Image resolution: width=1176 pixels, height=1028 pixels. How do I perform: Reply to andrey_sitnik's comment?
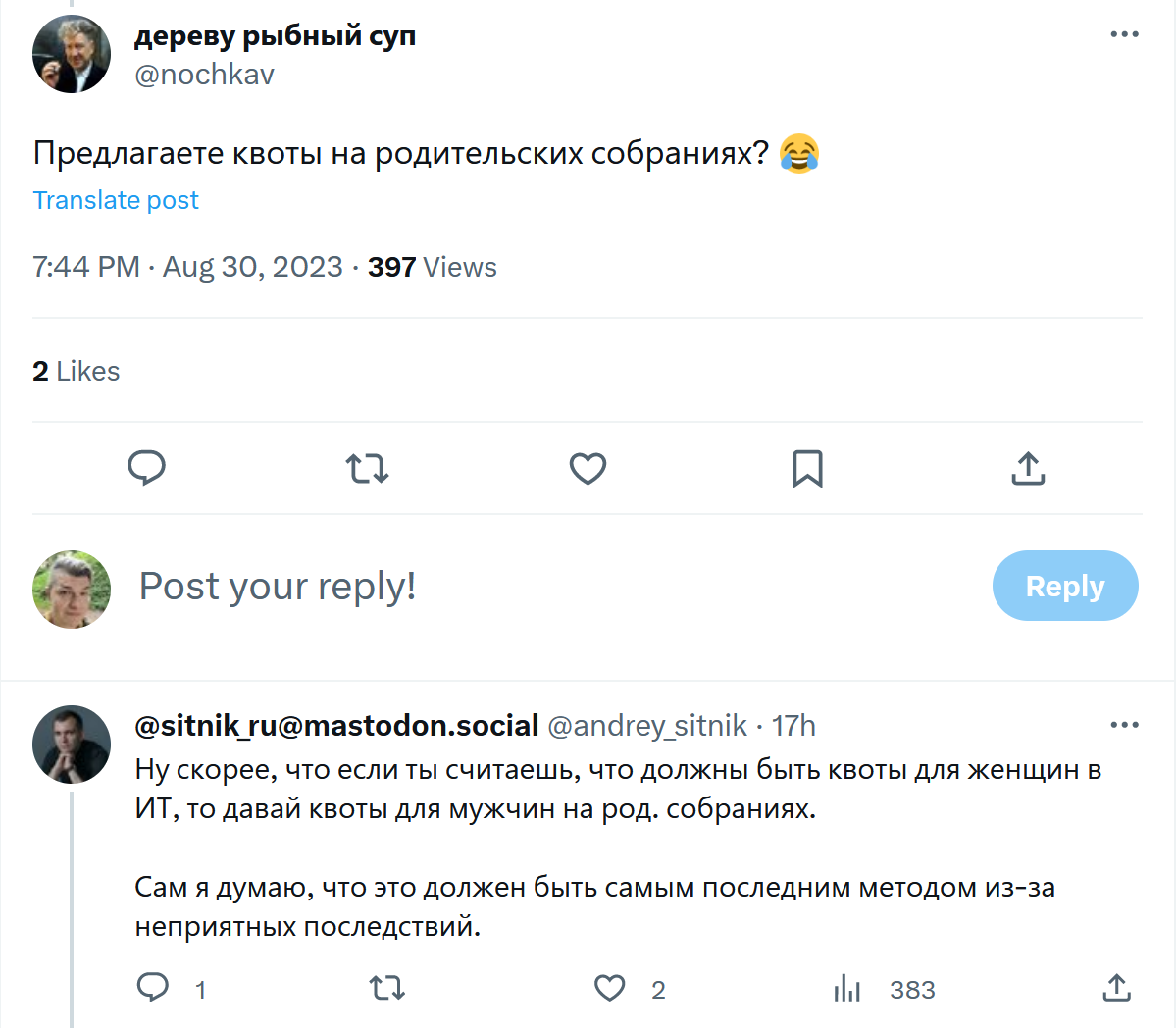pyautogui.click(x=153, y=987)
